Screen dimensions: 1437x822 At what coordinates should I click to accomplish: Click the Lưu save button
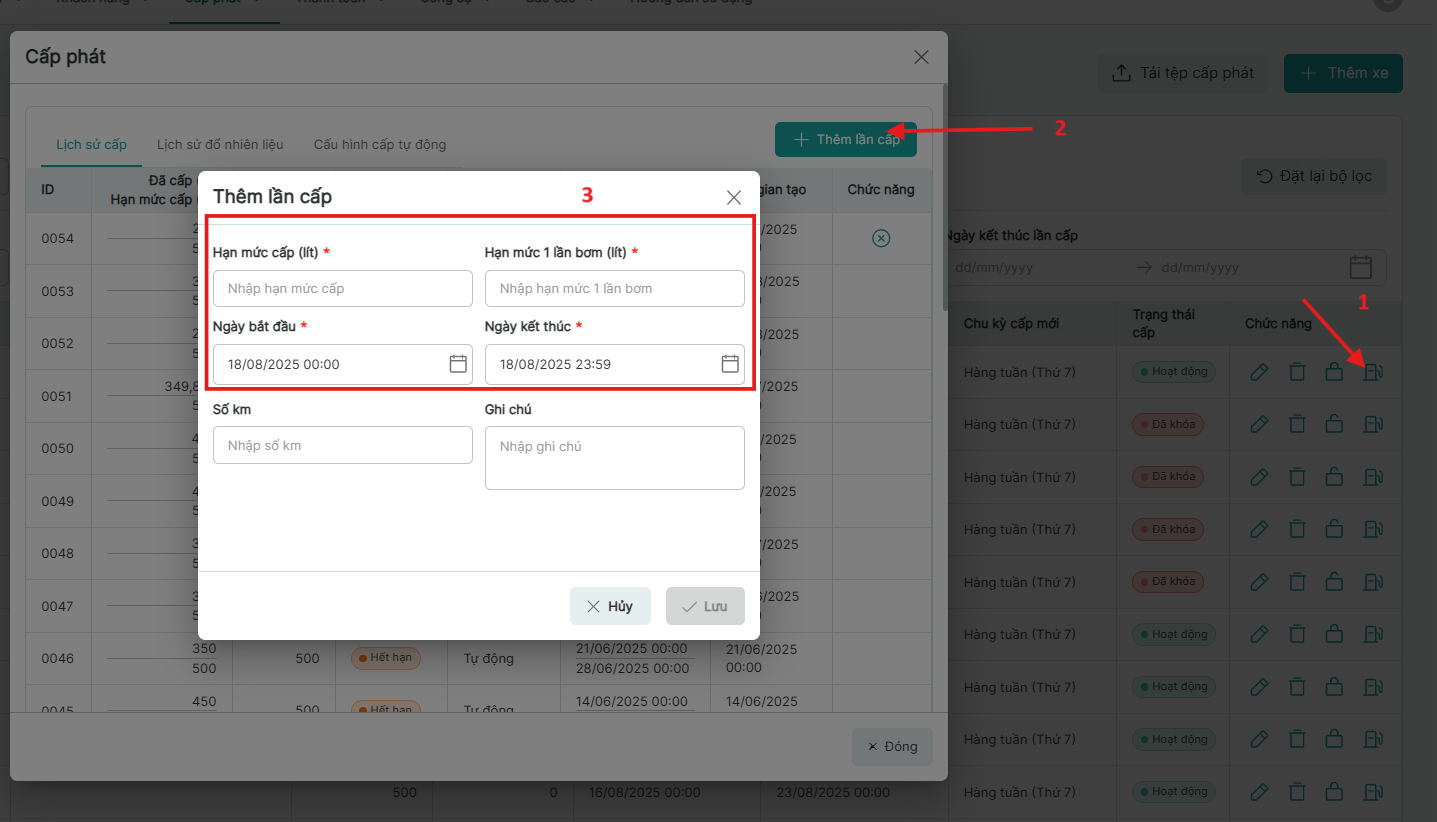point(705,606)
